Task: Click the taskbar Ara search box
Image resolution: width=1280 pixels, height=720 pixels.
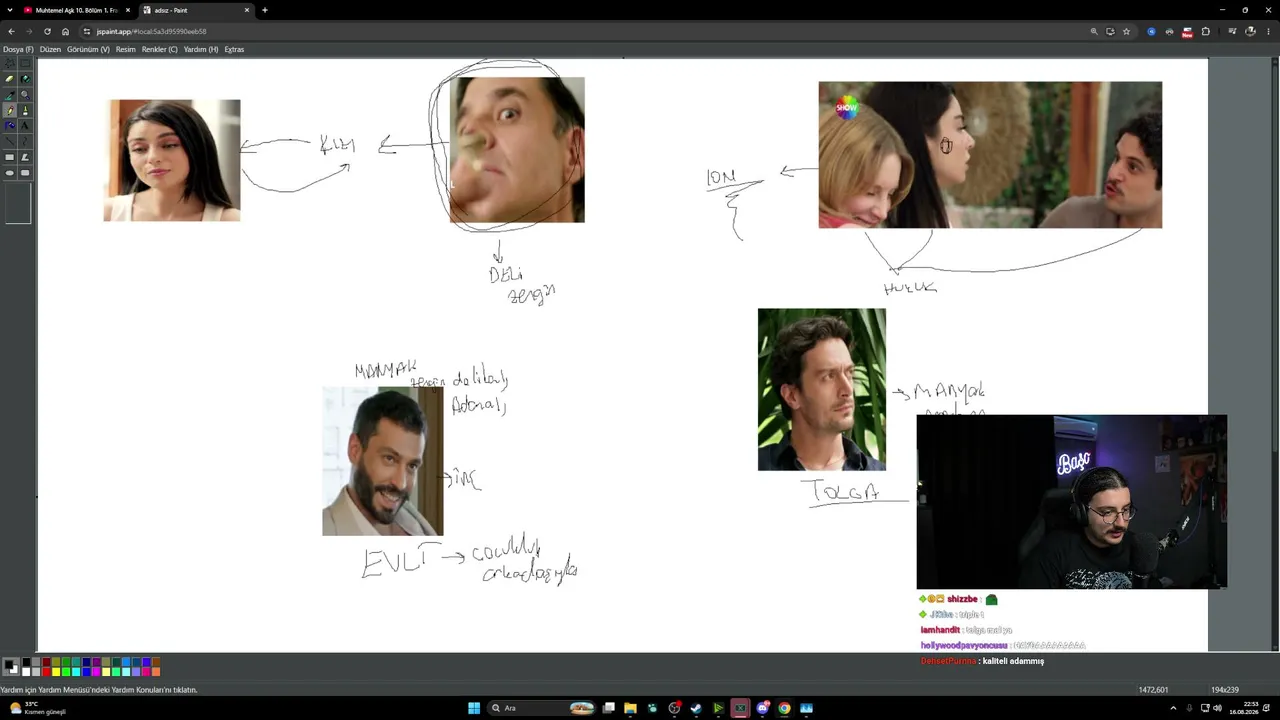Action: point(542,708)
